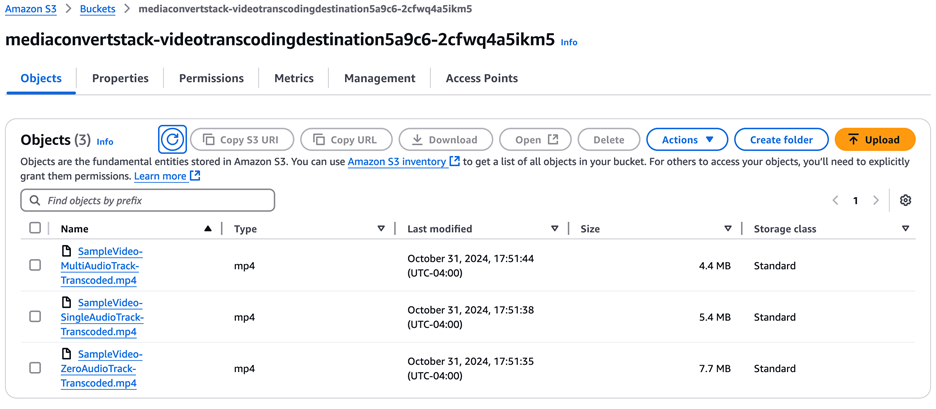Click the Download button
Viewport: 936px width, 409px height.
(x=446, y=140)
